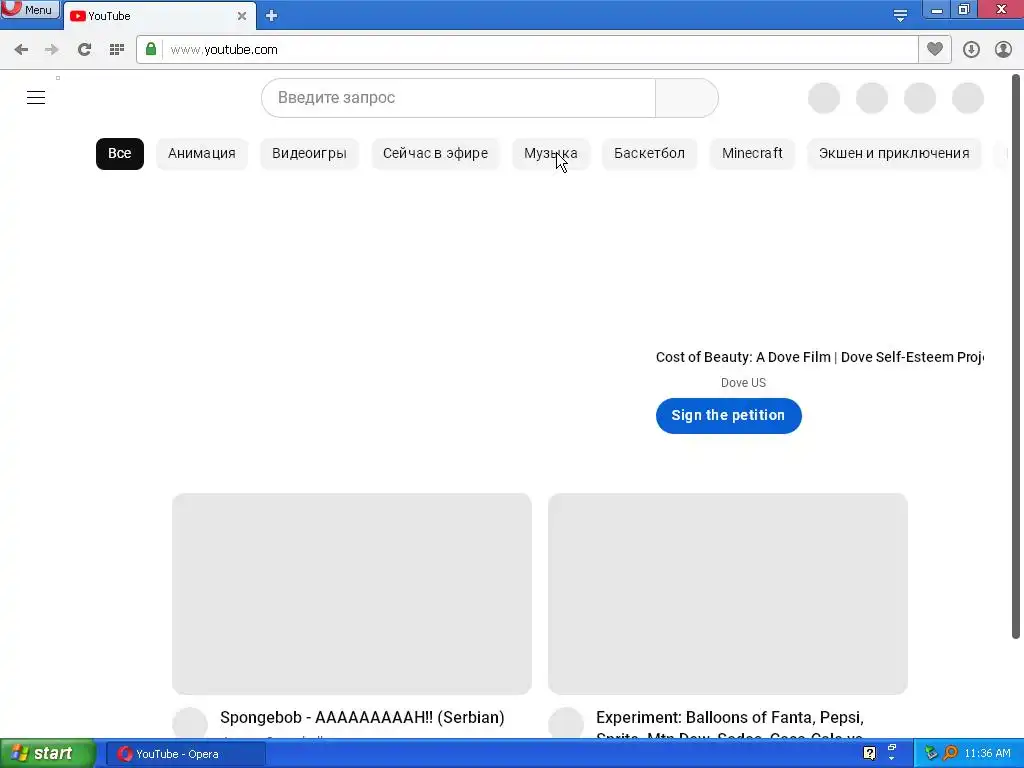This screenshot has width=1024, height=768.
Task: Select the 'Все' filter chip
Action: pos(120,153)
